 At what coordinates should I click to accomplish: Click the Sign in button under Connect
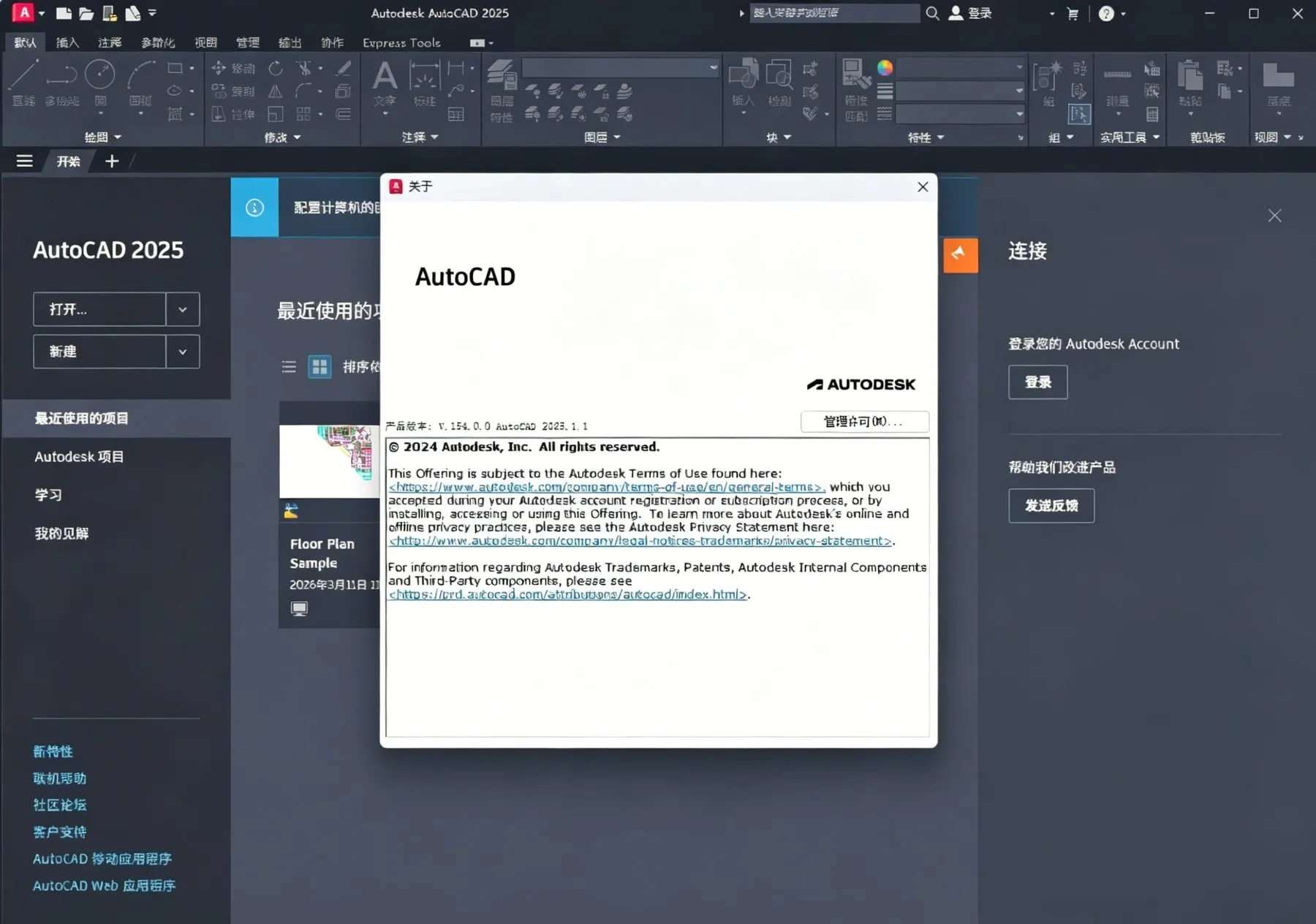pos(1037,382)
